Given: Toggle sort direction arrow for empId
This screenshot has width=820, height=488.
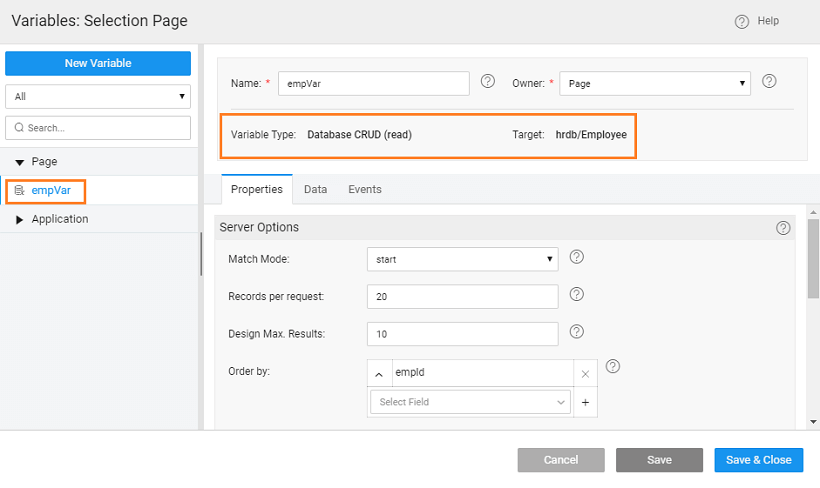Looking at the screenshot, I should pos(380,373).
